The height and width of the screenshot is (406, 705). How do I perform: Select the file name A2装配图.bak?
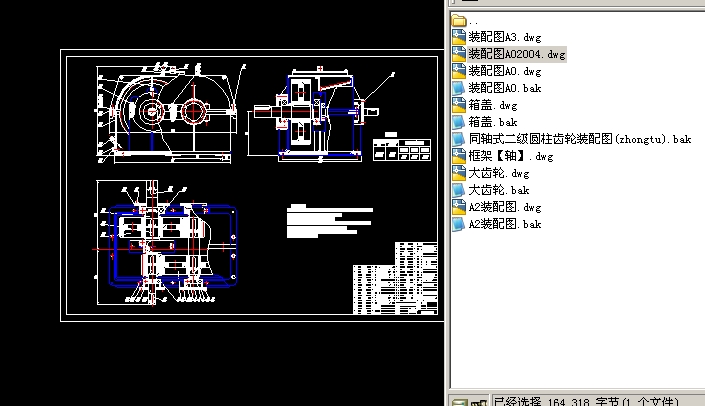[505, 224]
